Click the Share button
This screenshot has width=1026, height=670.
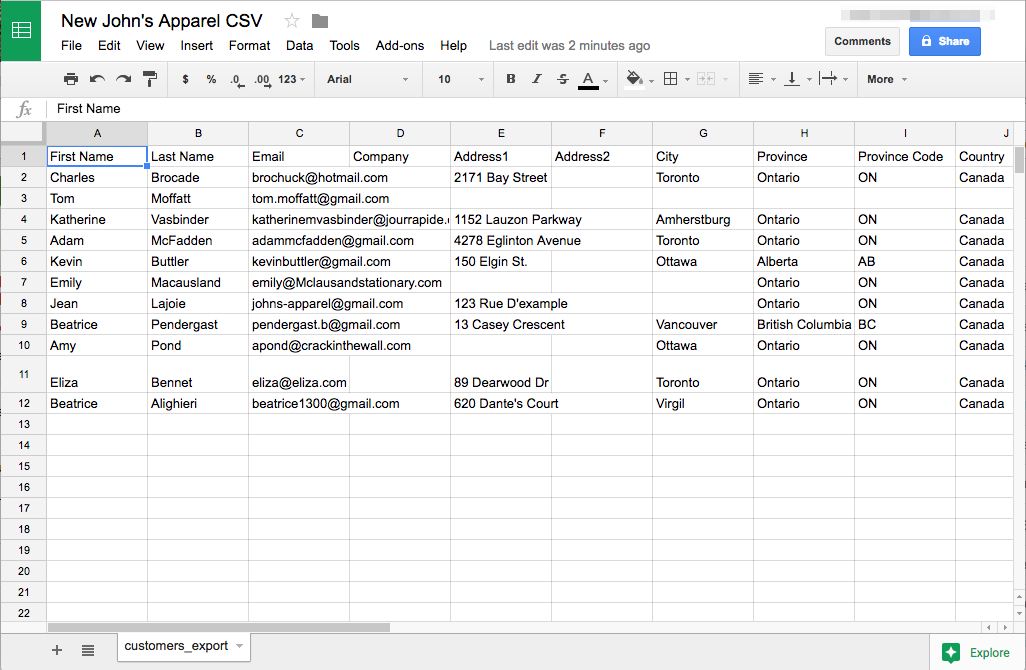(944, 41)
